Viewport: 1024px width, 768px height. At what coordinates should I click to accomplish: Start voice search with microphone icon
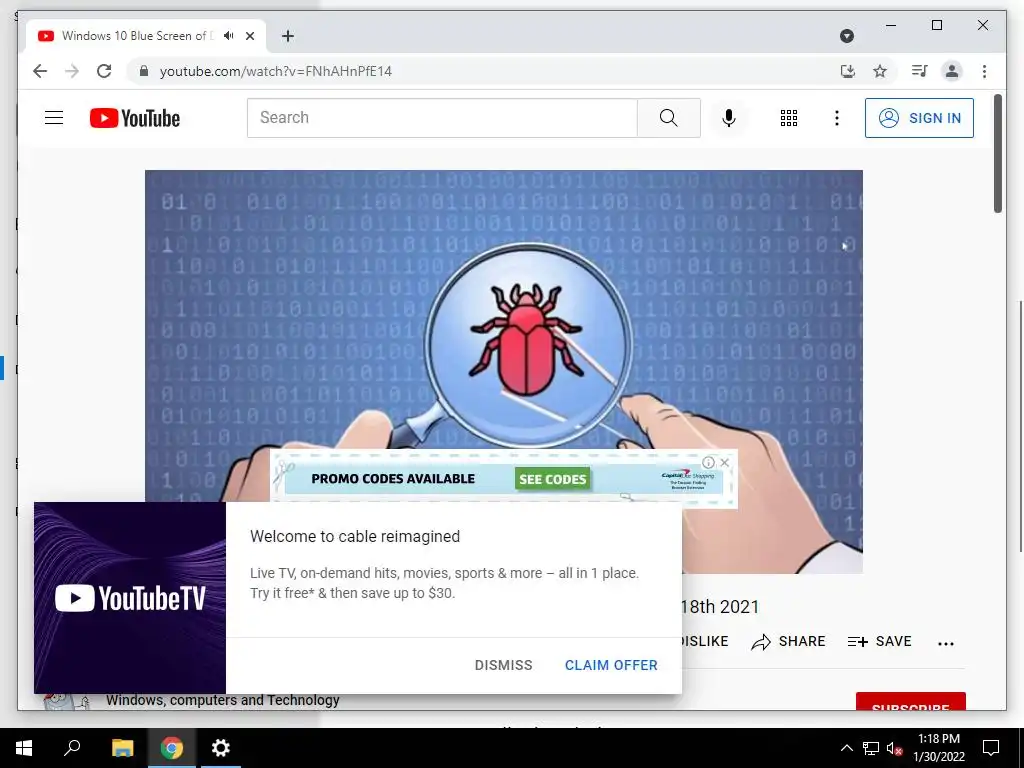(729, 118)
